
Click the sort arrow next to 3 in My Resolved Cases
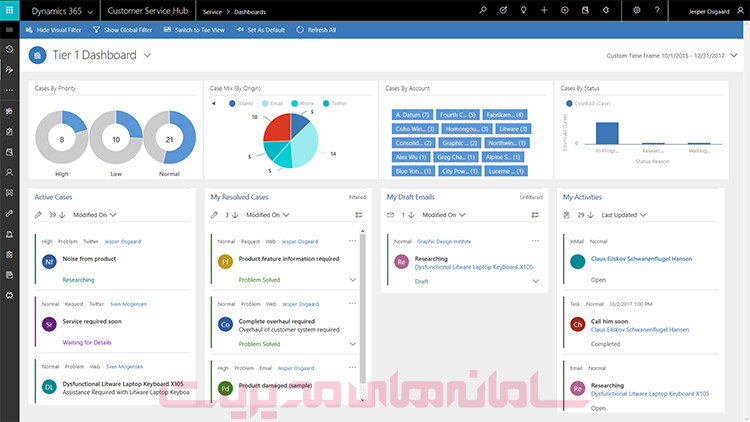[x=235, y=215]
